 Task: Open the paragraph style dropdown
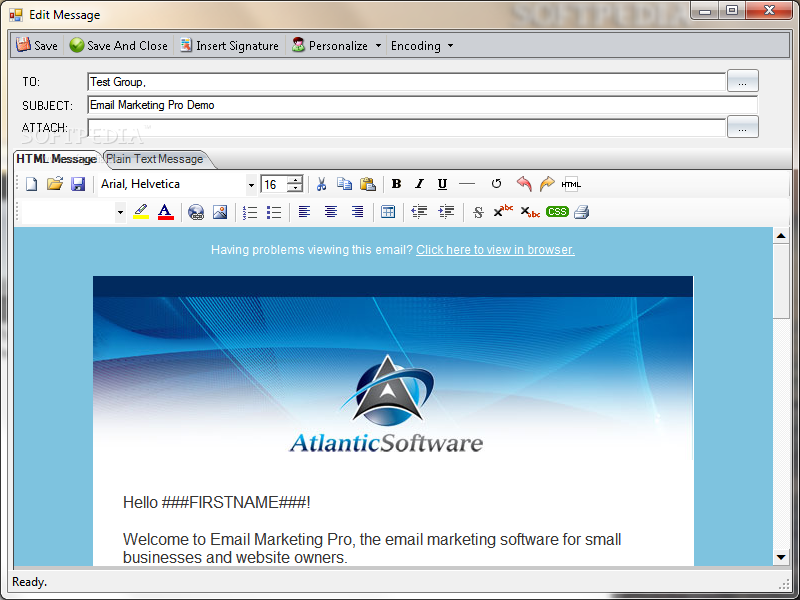[120, 212]
